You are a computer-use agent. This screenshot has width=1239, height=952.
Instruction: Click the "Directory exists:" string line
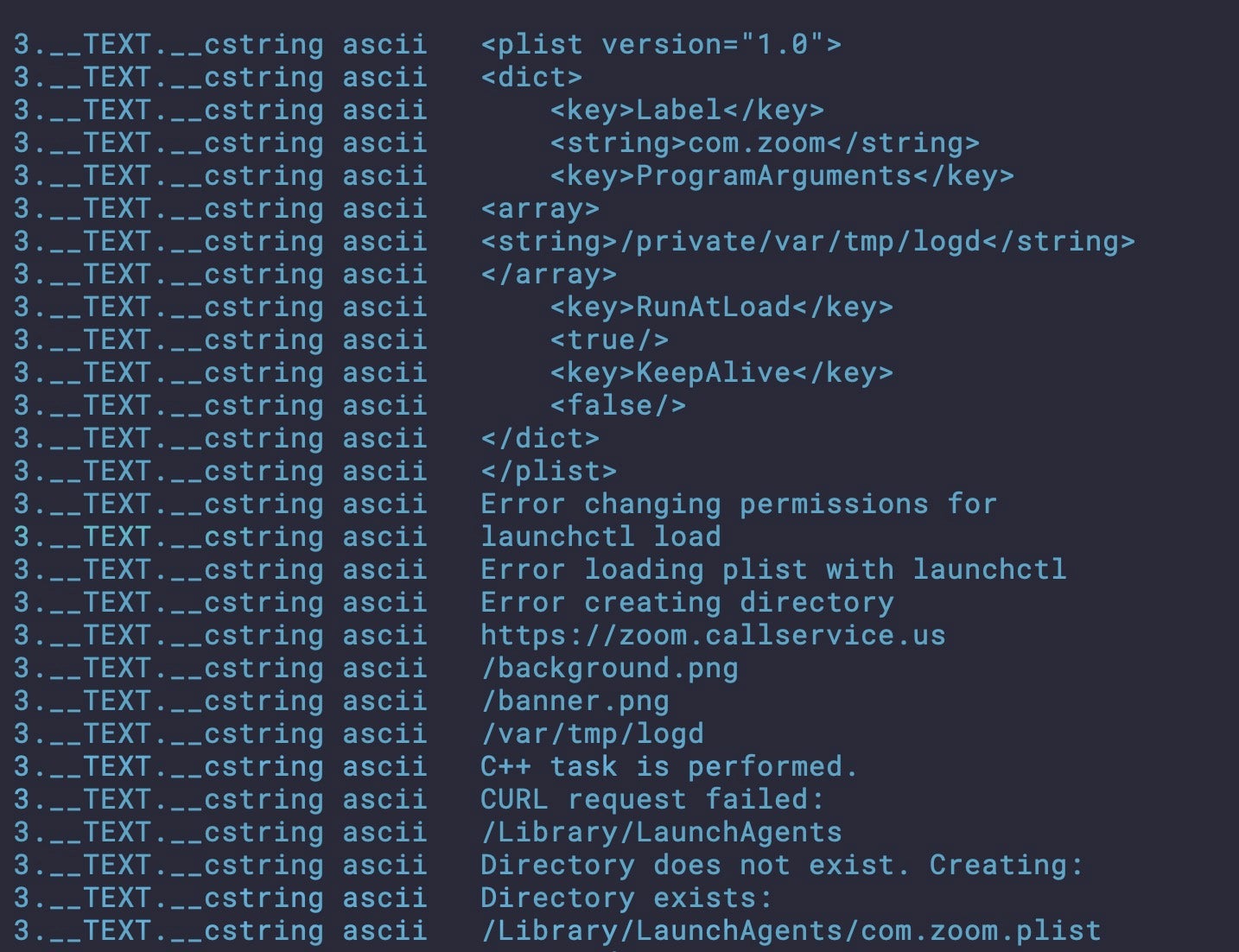tap(626, 898)
